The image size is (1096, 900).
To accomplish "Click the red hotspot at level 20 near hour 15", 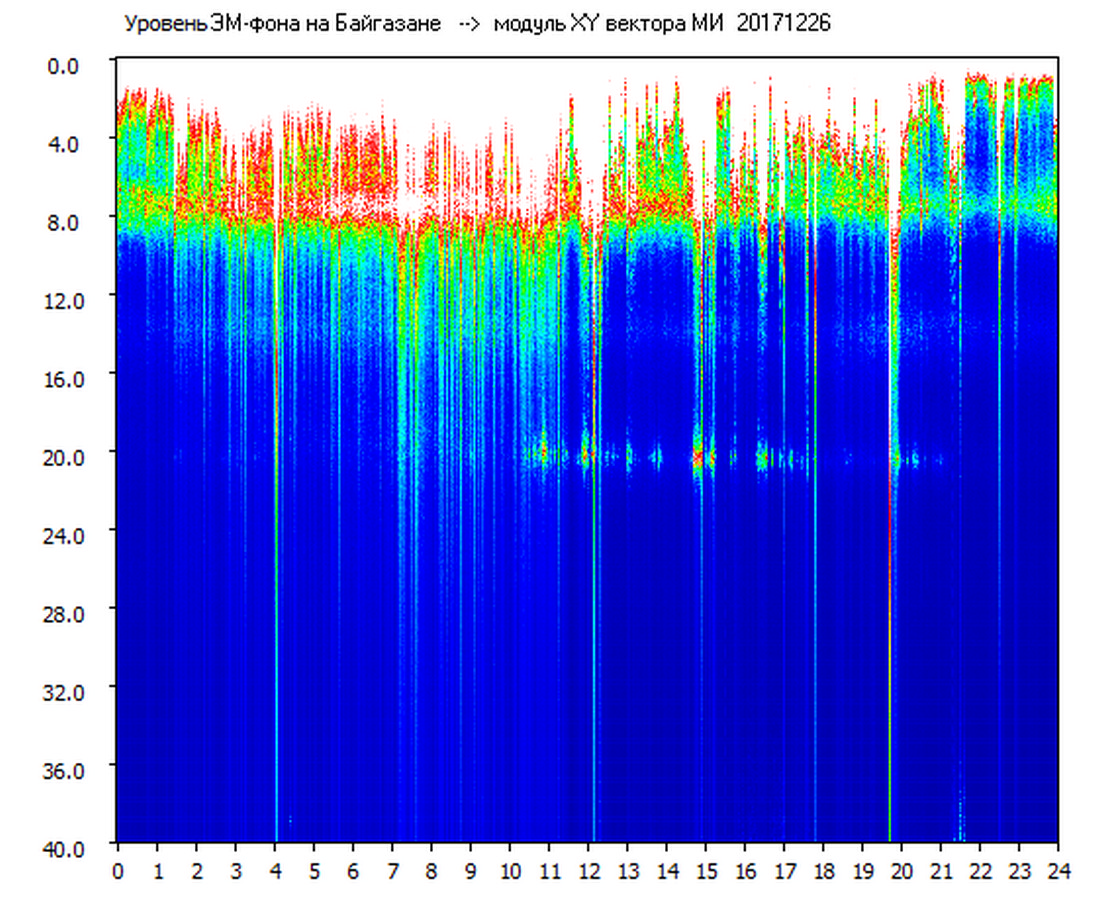I will click(698, 456).
